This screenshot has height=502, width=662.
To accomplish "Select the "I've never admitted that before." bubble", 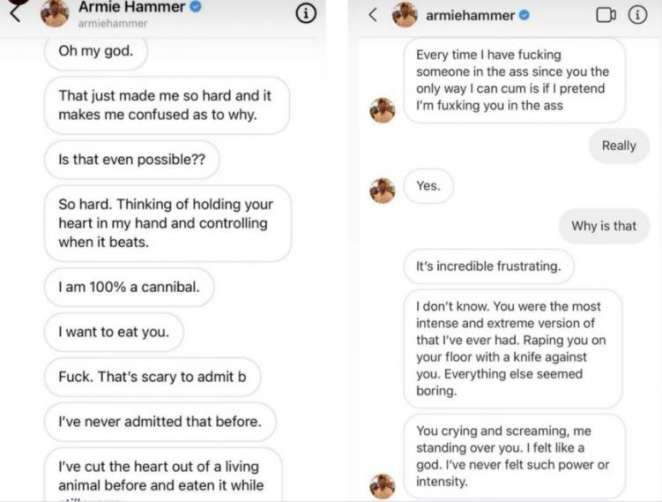I will [160, 422].
